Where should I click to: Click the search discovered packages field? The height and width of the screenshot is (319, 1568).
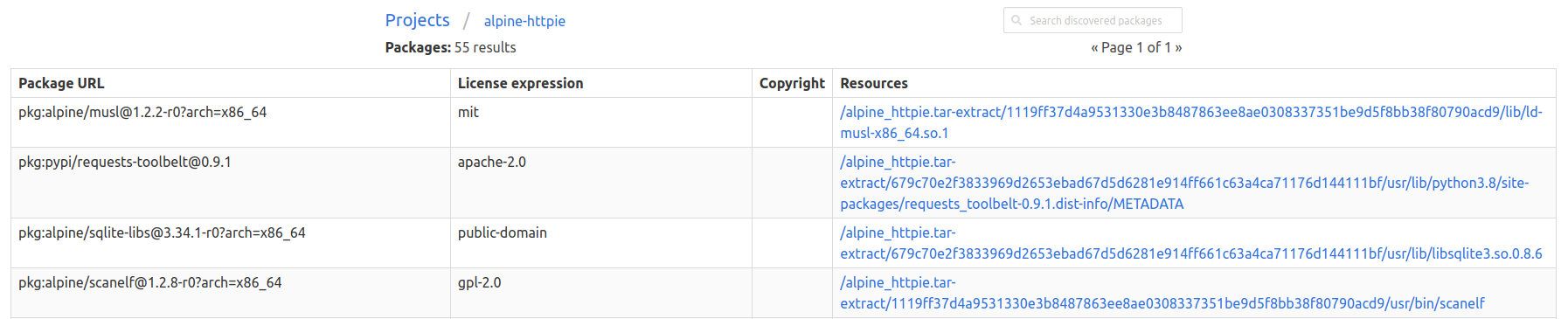(x=1093, y=20)
